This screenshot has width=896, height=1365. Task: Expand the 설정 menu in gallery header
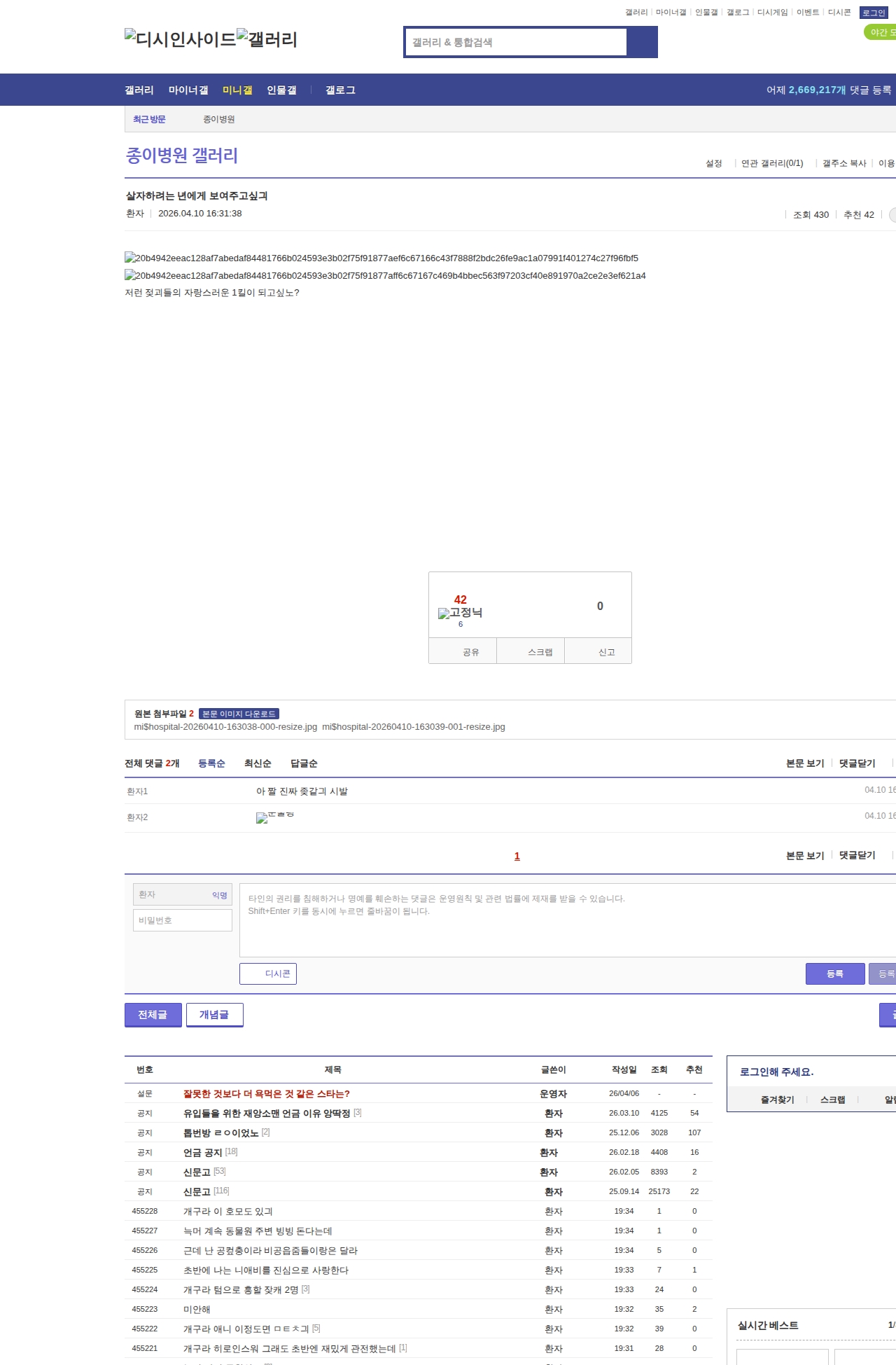point(714,163)
